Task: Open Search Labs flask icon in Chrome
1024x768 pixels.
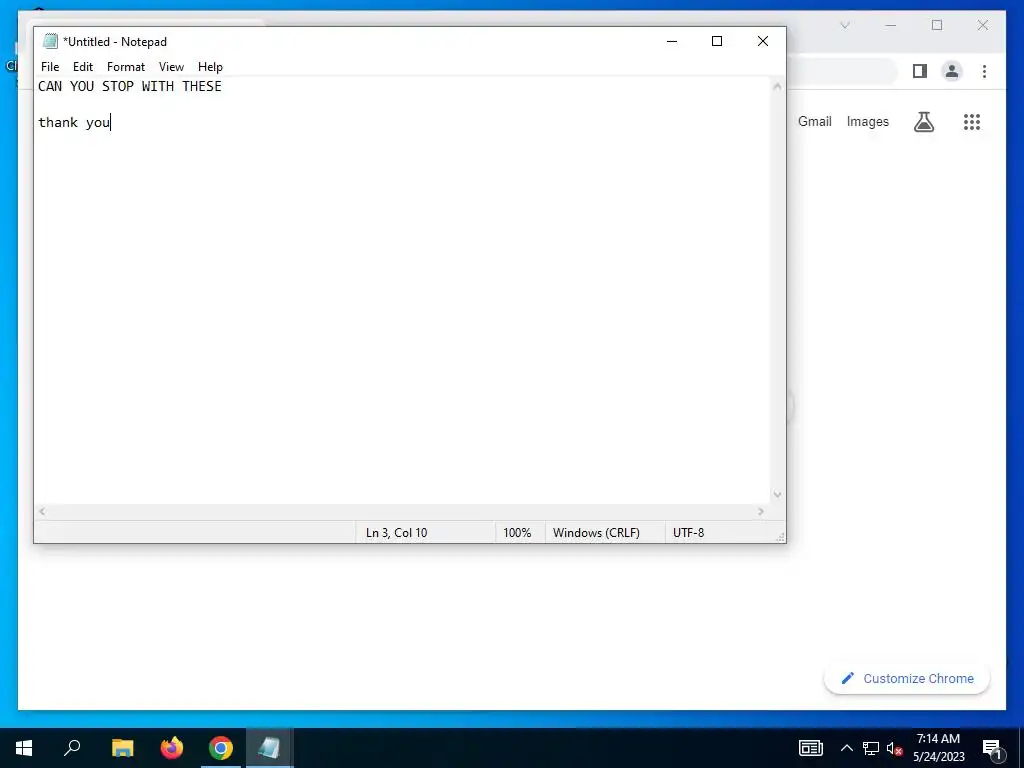Action: tap(923, 121)
